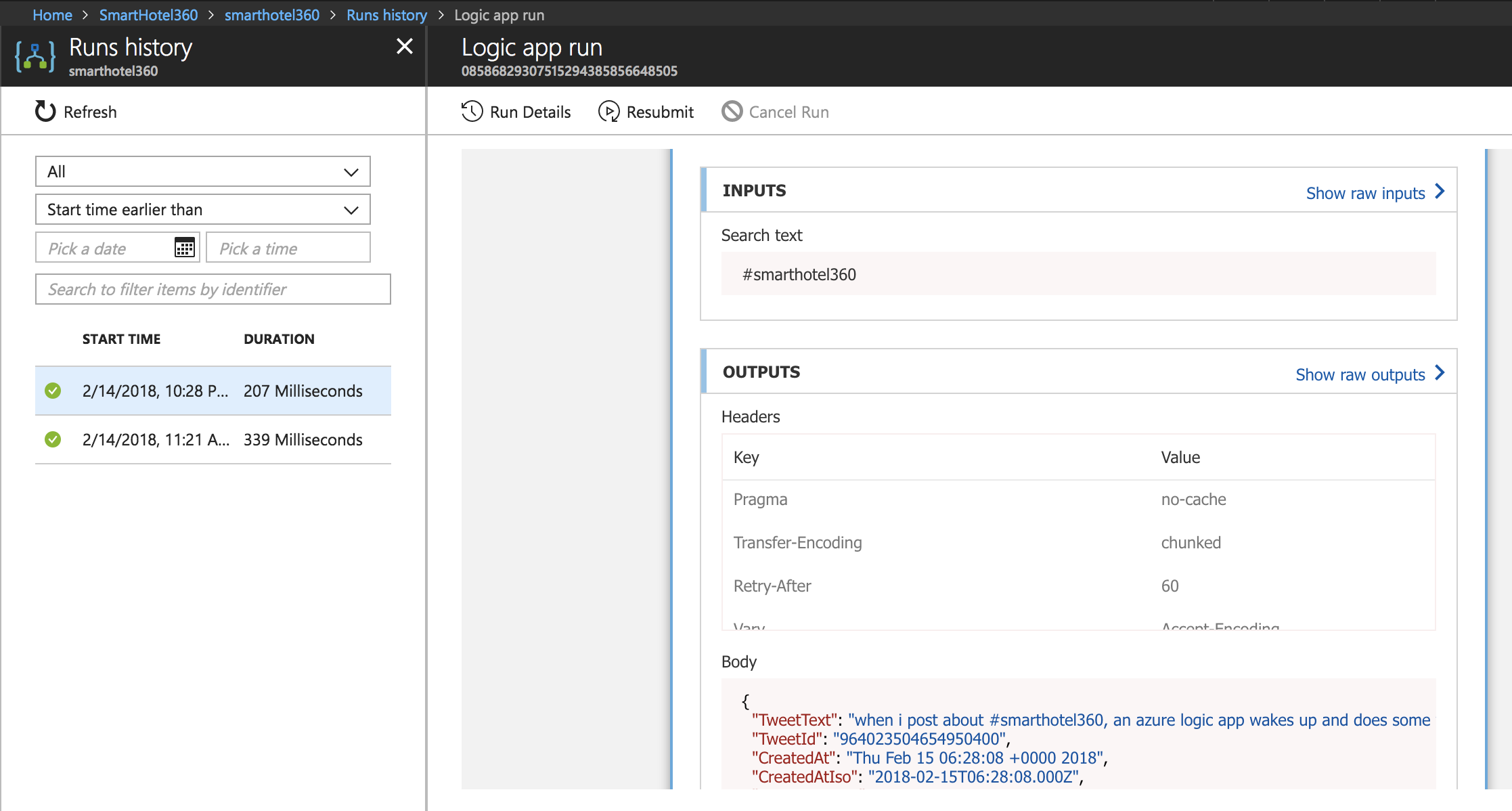Click the Run Details clock icon
The image size is (1512, 811).
pyautogui.click(x=472, y=112)
